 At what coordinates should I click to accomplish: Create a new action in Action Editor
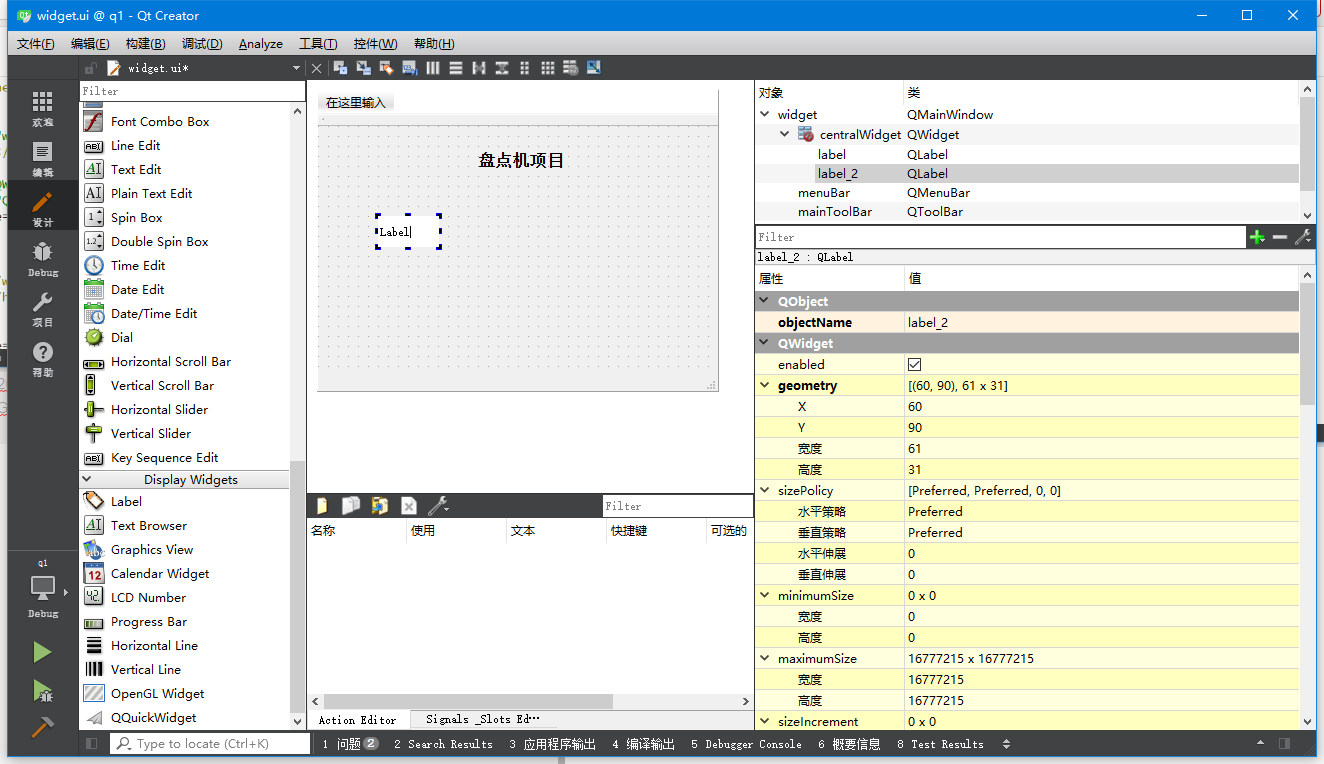320,506
